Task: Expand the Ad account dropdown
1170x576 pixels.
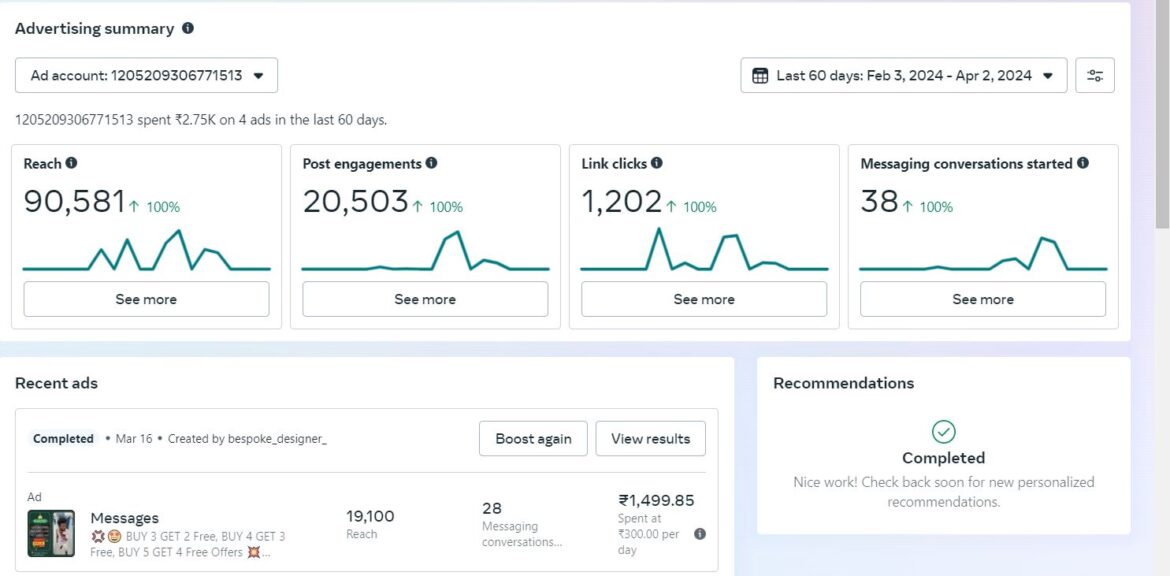Action: (x=146, y=75)
